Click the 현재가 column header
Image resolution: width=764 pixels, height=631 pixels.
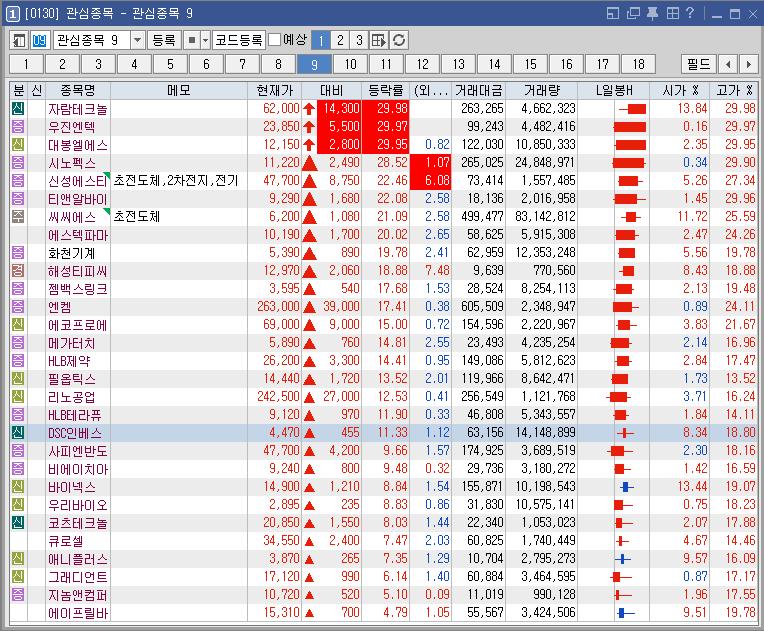pyautogui.click(x=274, y=91)
